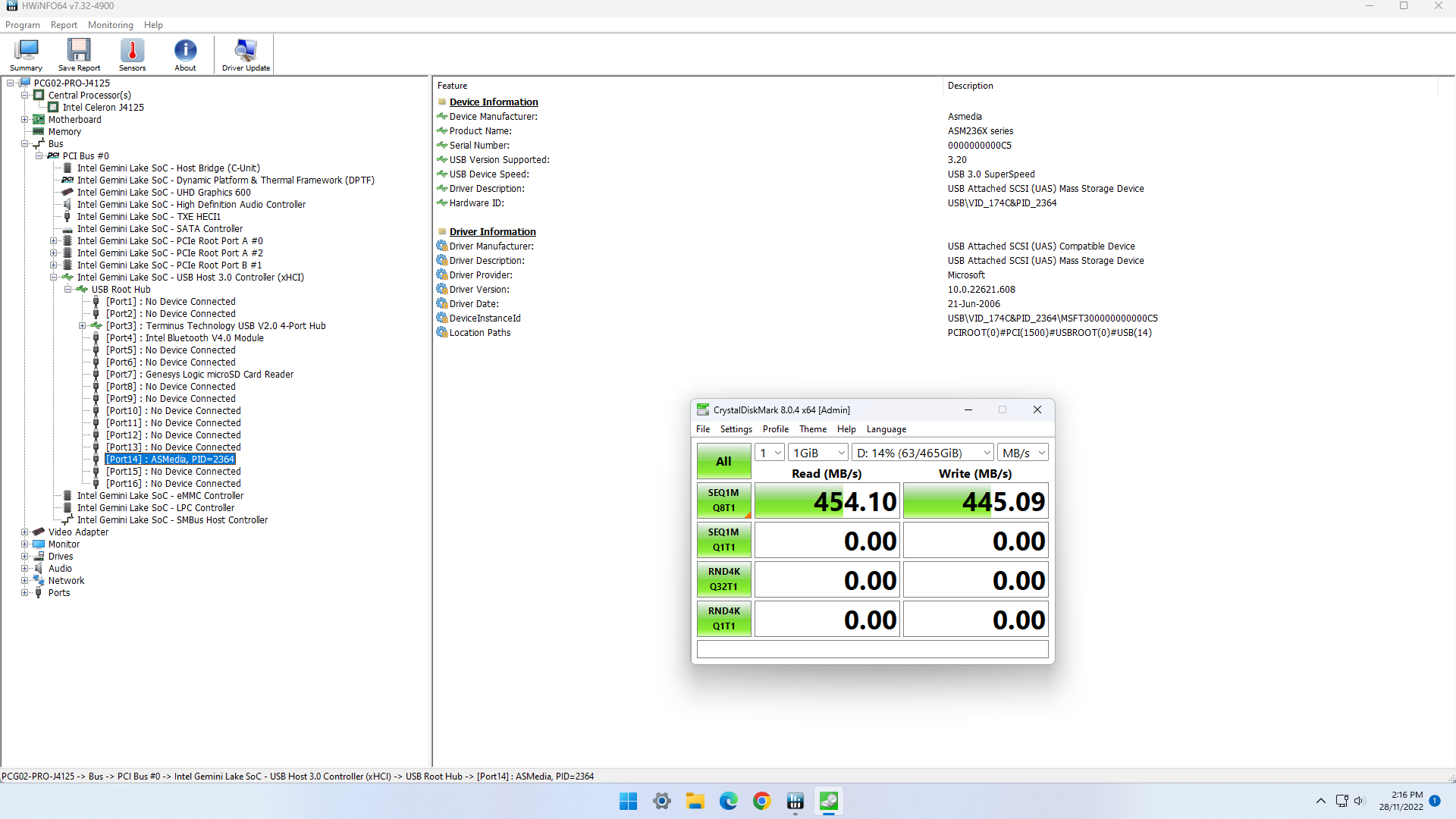1456x819 pixels.
Task: Run the RND4K Q32T1 test
Action: 723,579
